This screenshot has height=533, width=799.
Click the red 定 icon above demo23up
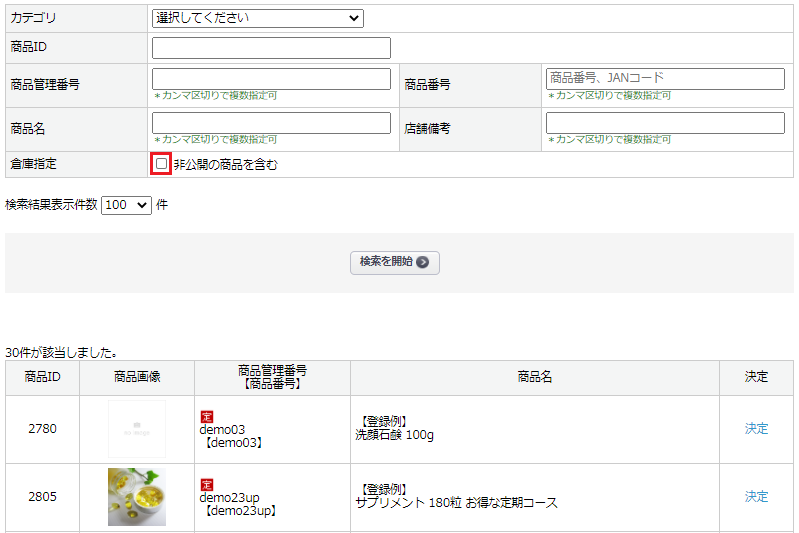click(x=206, y=485)
